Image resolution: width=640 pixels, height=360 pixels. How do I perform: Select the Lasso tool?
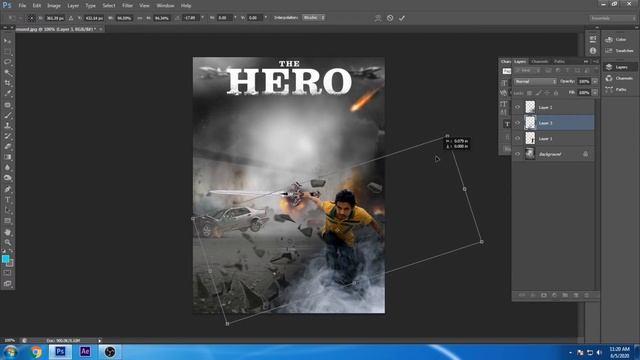7,62
